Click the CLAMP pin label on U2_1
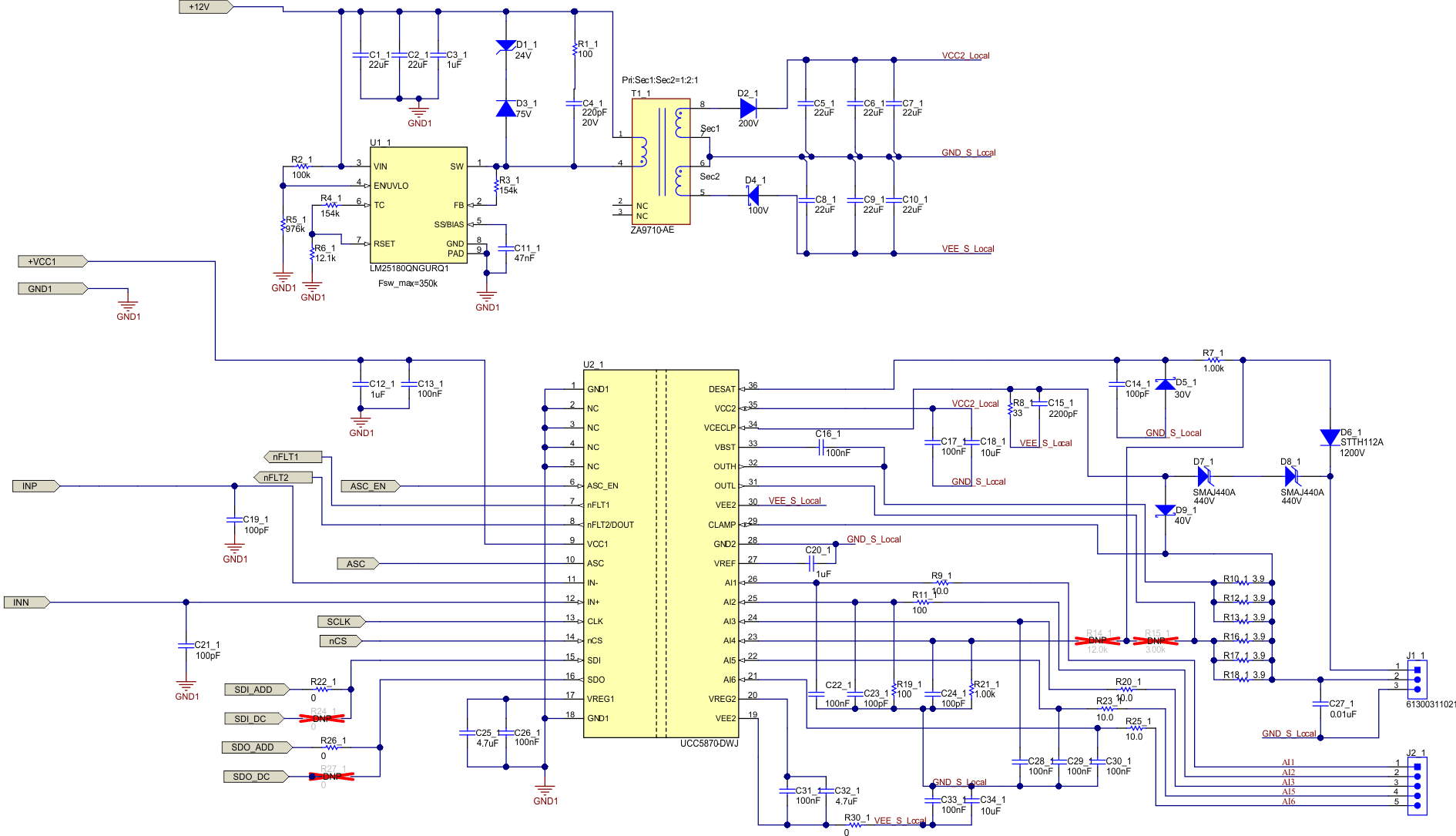Viewport: 1456px width, 836px height. (x=722, y=525)
